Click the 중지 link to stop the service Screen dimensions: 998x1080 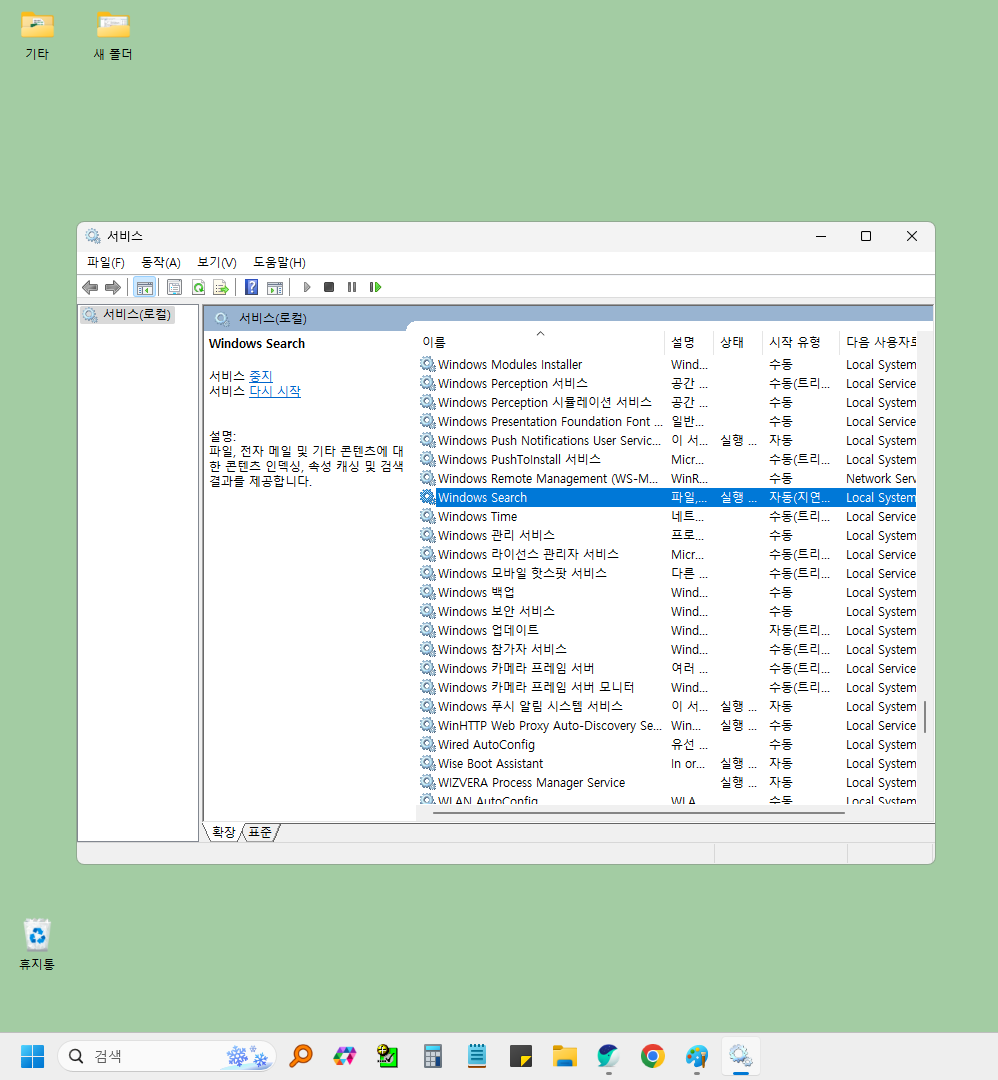coord(260,376)
